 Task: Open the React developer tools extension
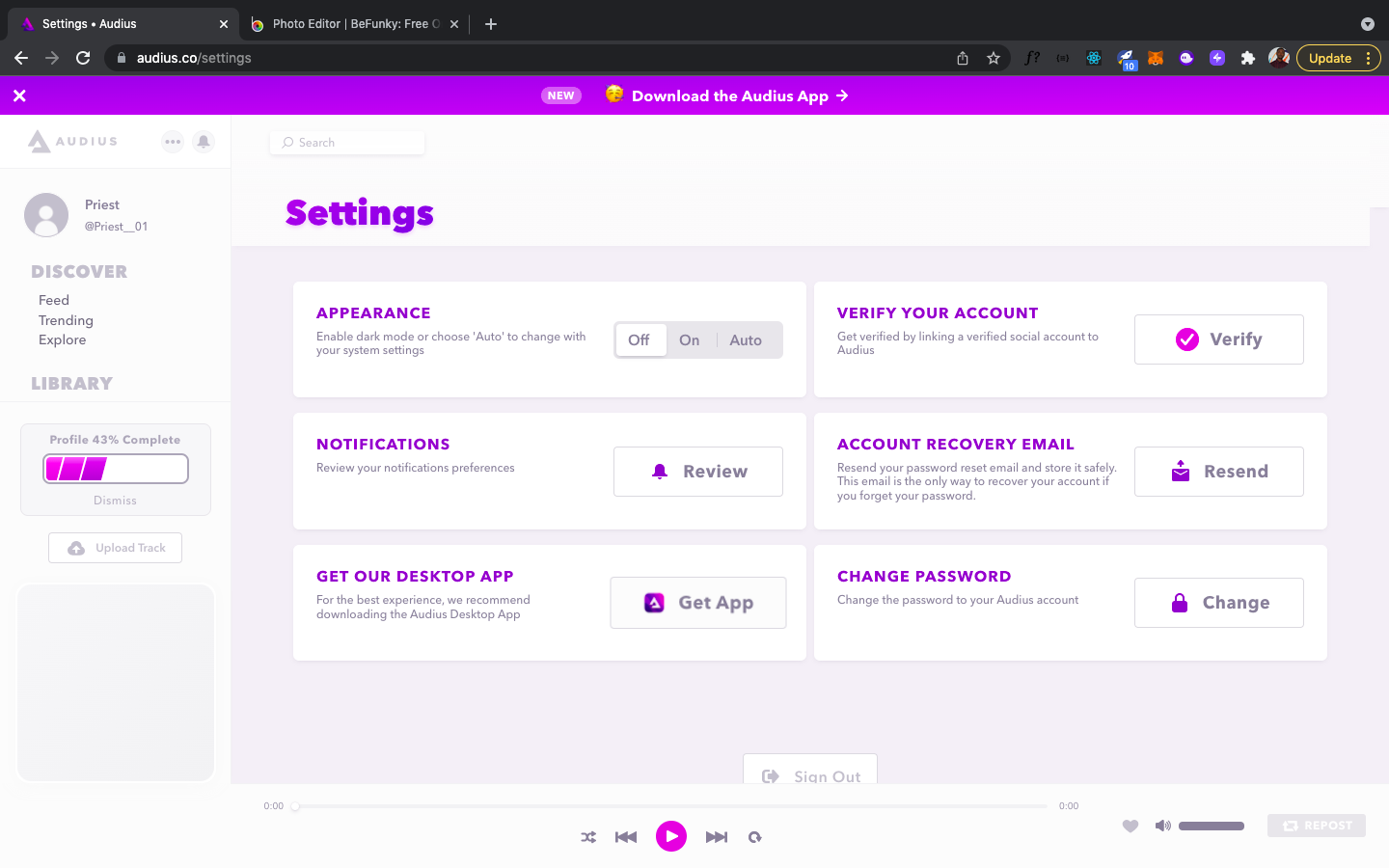pos(1094,58)
